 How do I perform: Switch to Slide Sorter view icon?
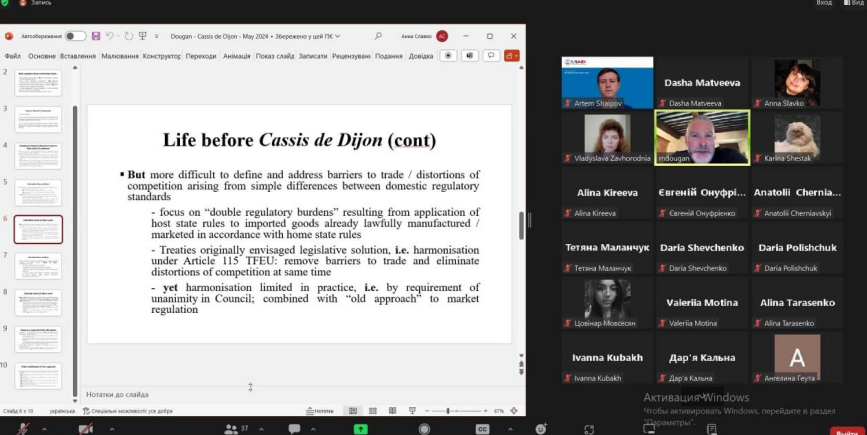pos(373,411)
